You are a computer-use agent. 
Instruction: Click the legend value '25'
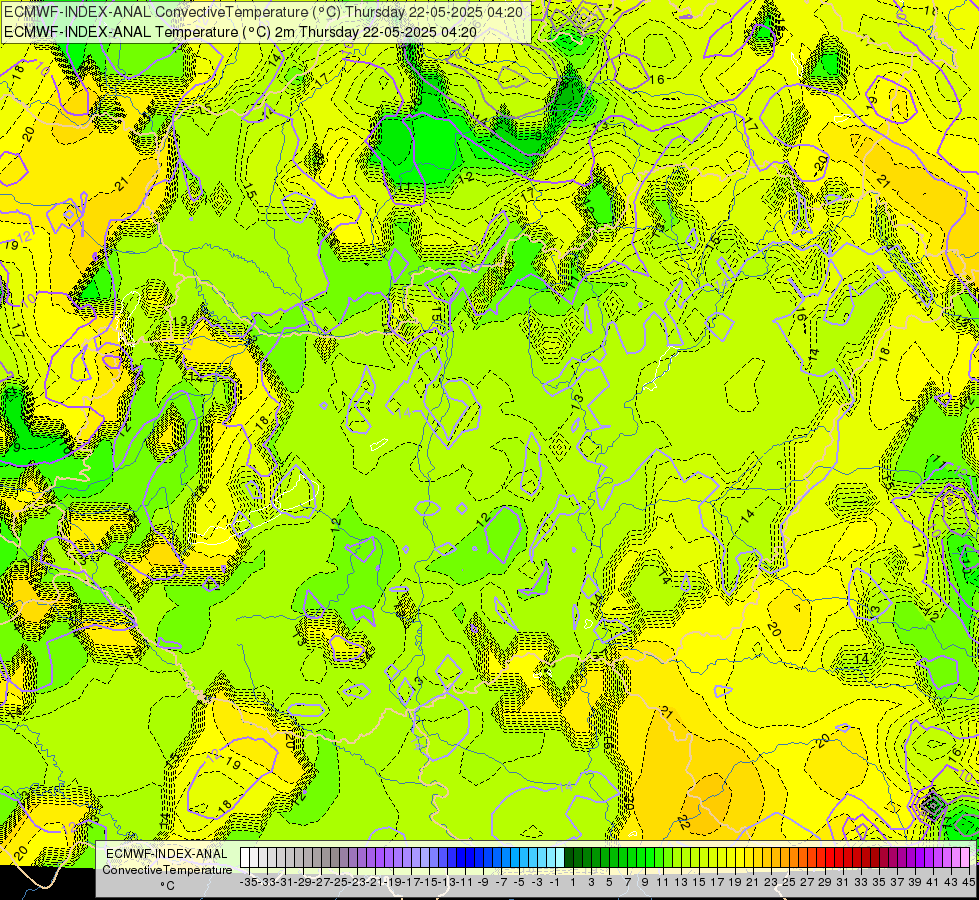coord(789,883)
